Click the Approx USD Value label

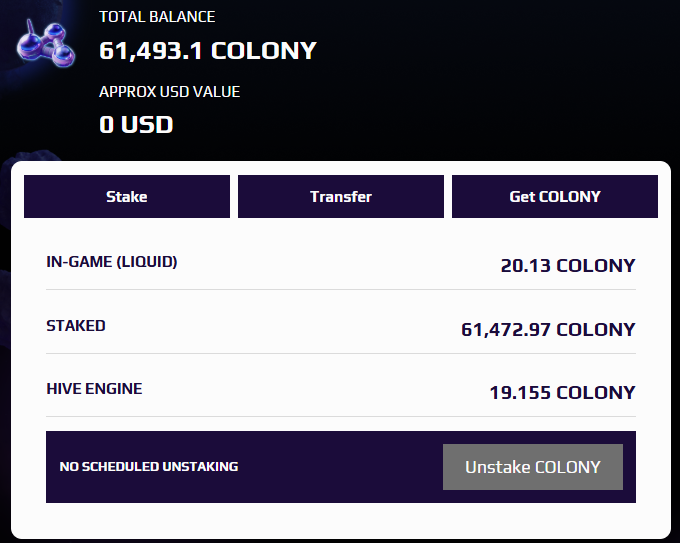pyautogui.click(x=170, y=92)
